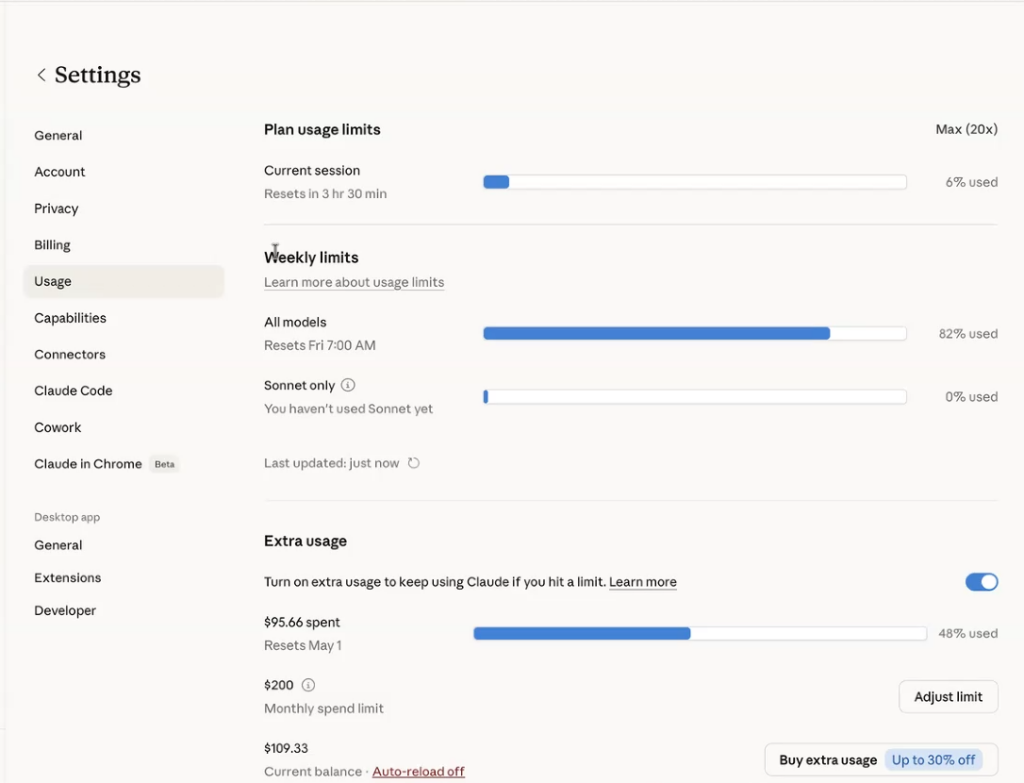
Task: Click the All models weekly usage bar
Action: tap(694, 334)
